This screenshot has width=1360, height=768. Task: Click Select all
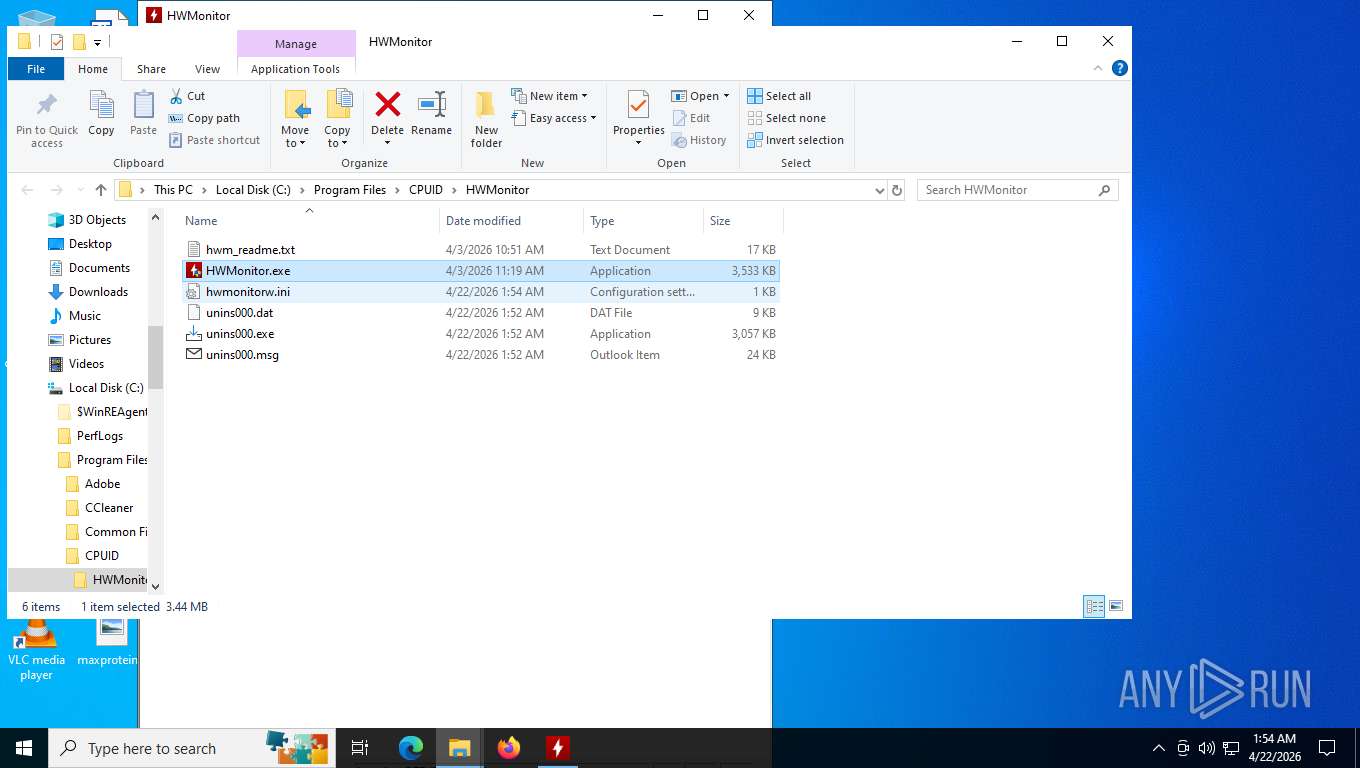[x=779, y=96]
